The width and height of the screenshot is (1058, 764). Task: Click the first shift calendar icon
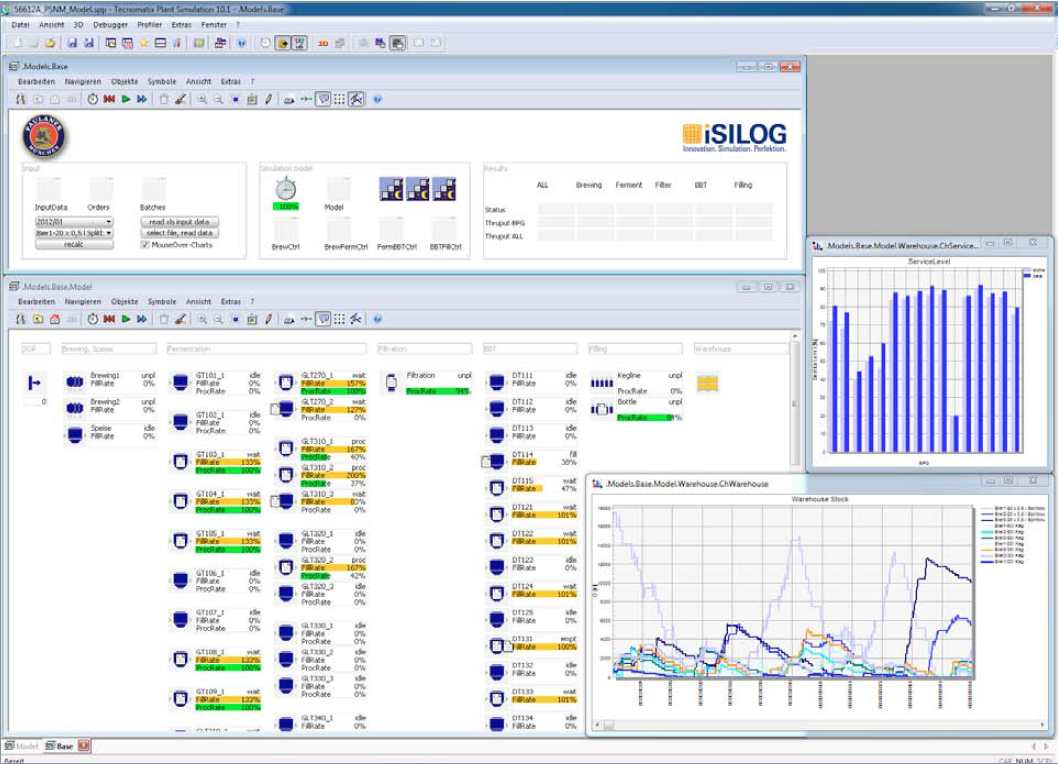[391, 189]
